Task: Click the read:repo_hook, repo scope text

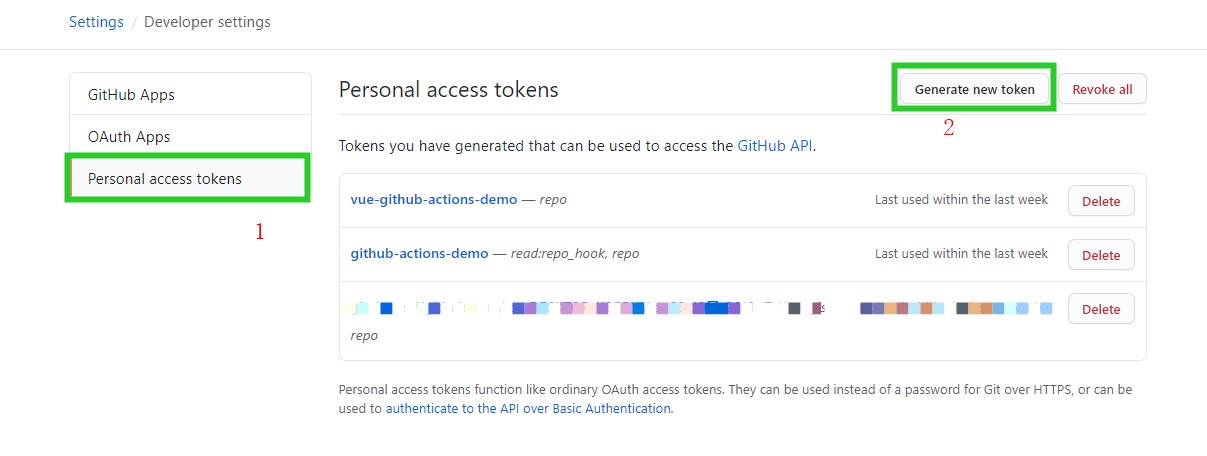Action: 575,254
